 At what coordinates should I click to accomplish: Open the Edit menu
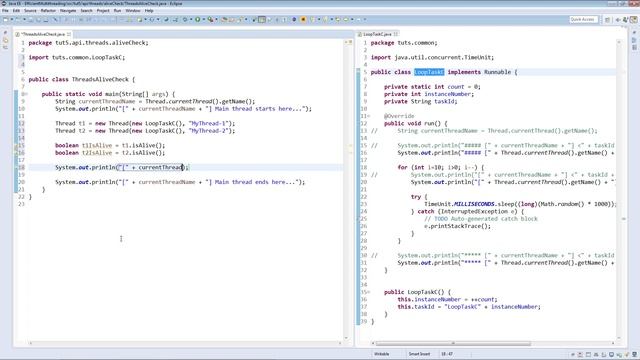coord(16,11)
